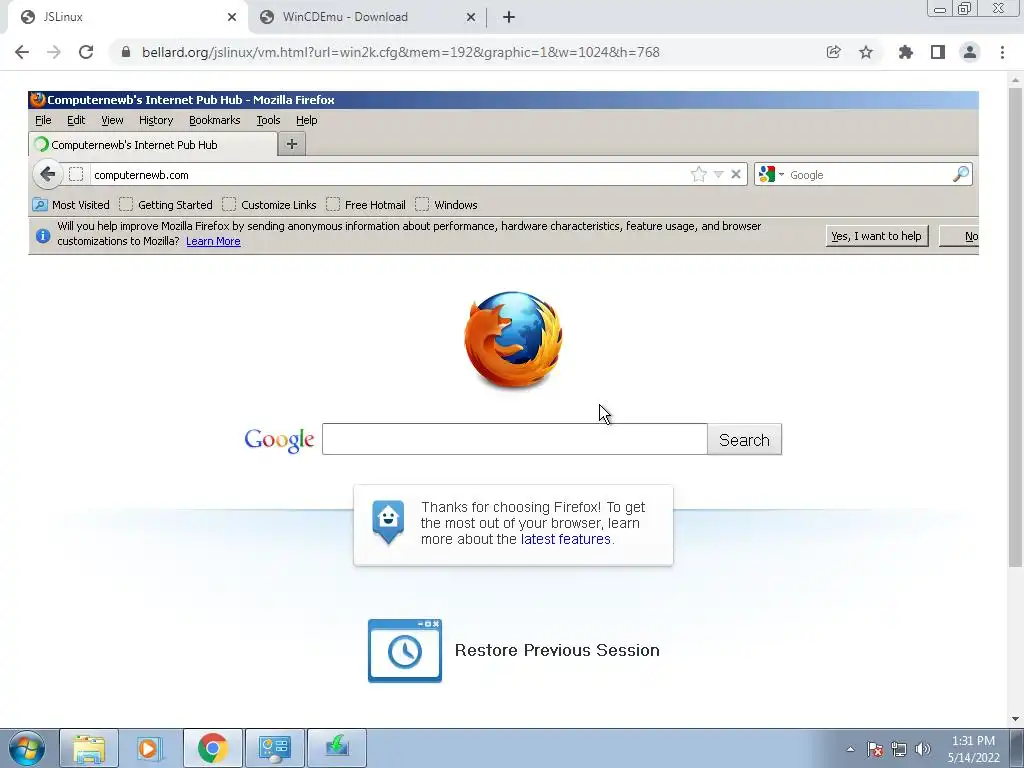
Task: Open Most Visited bookmarks folder
Action: coord(71,204)
